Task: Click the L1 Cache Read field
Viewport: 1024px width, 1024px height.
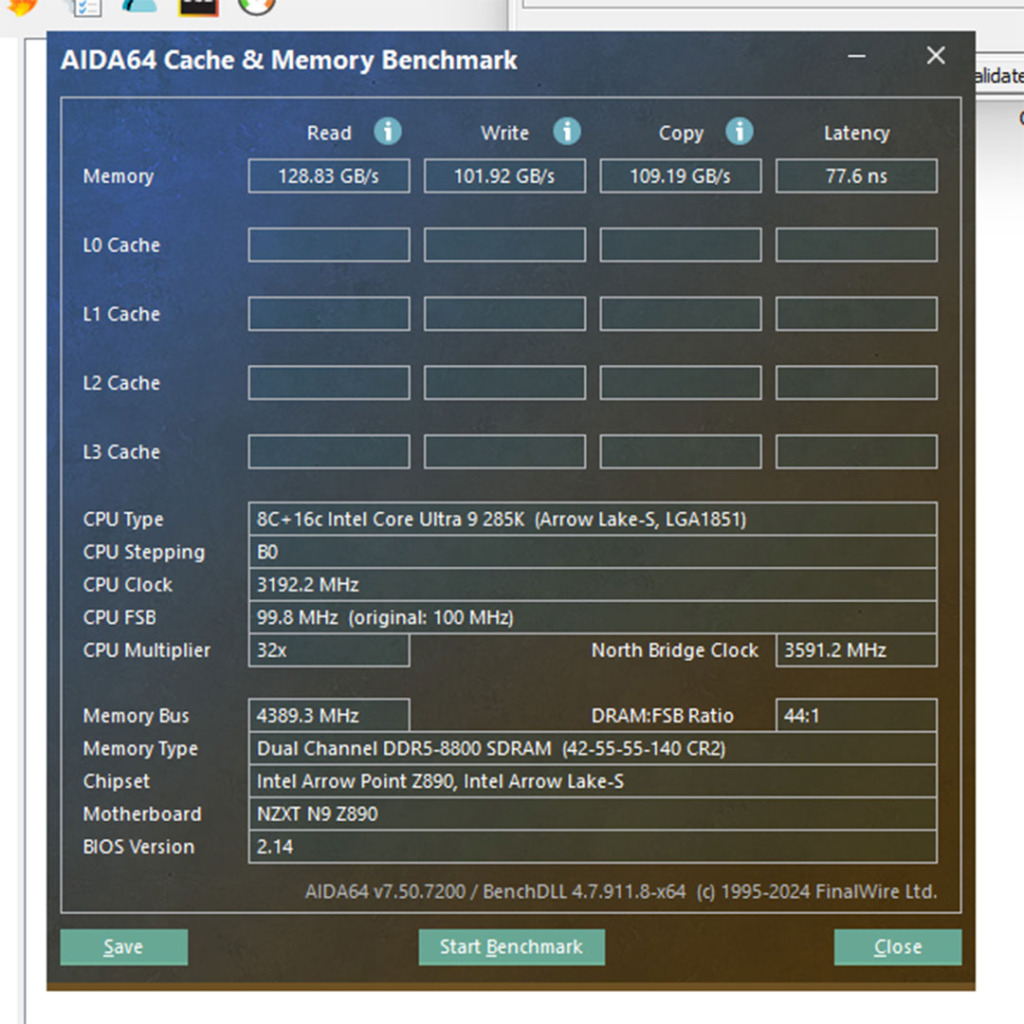Action: click(329, 313)
